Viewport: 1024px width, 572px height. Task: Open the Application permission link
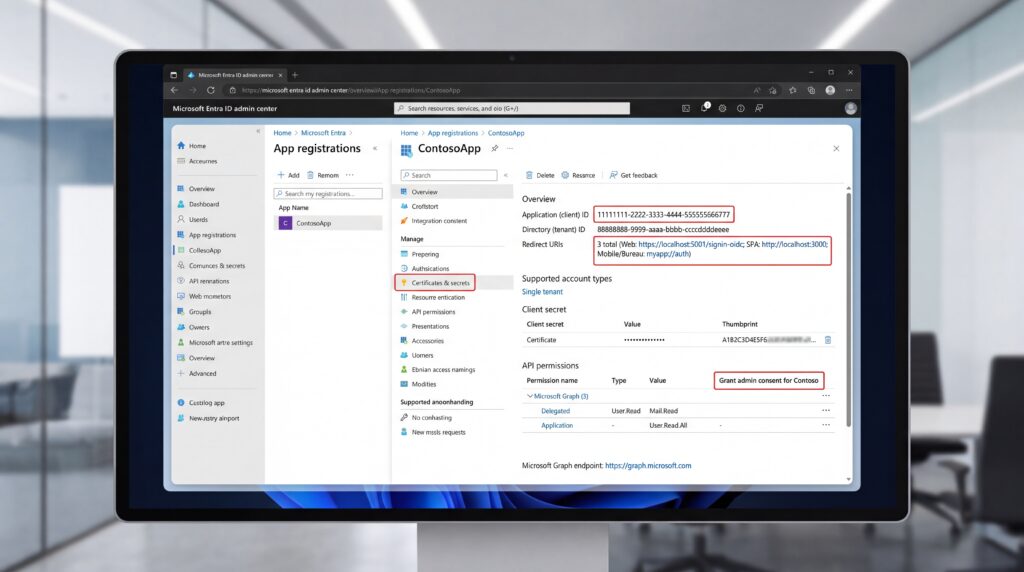[557, 425]
